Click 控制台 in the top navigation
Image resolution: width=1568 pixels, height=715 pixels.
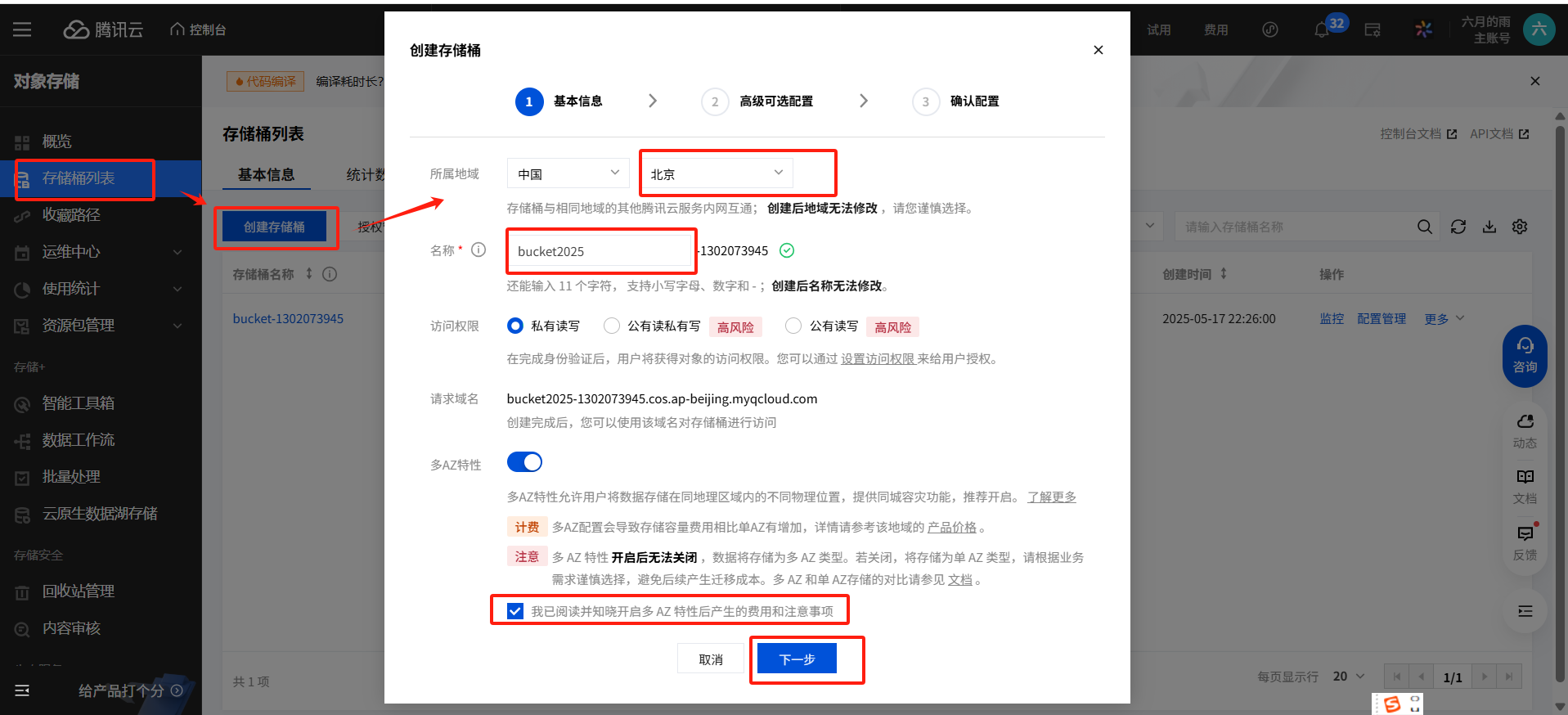pos(198,29)
